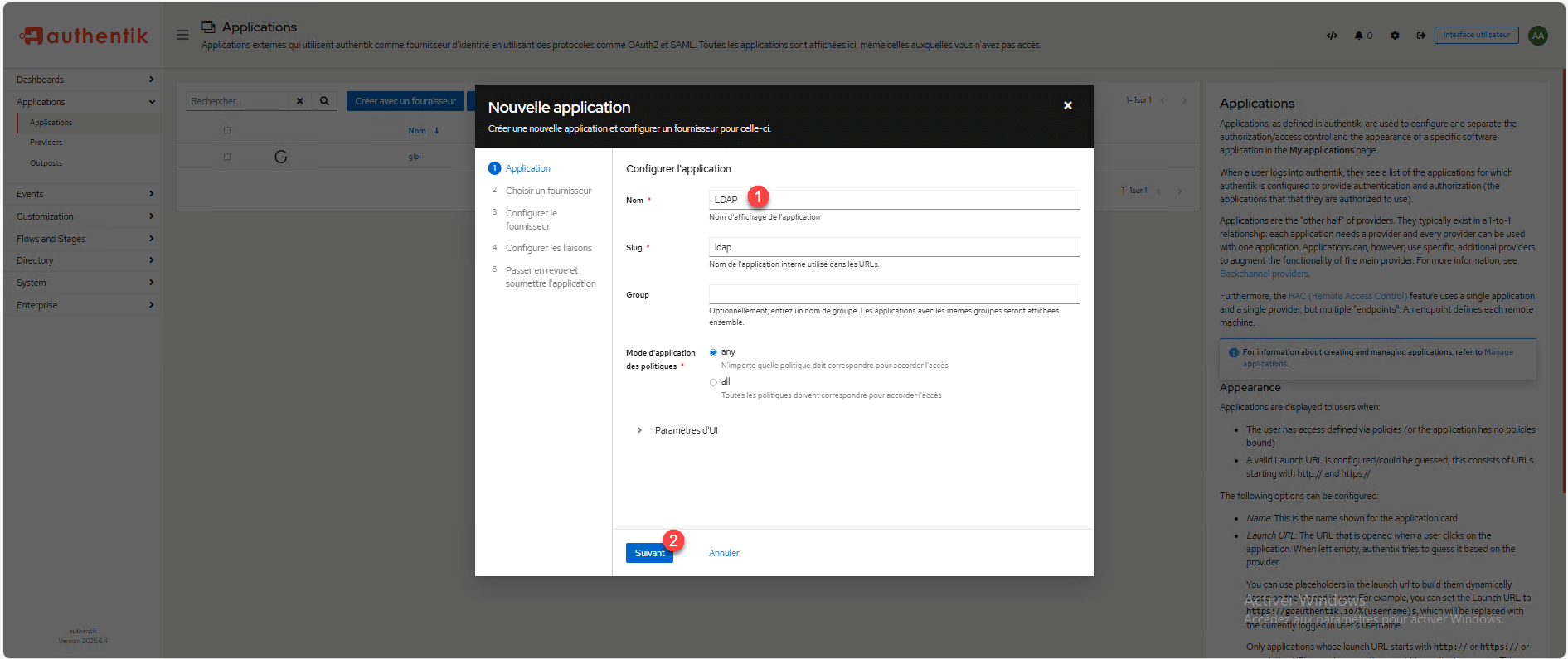Click the search magnifier icon
The image size is (1568, 659).
tap(324, 101)
